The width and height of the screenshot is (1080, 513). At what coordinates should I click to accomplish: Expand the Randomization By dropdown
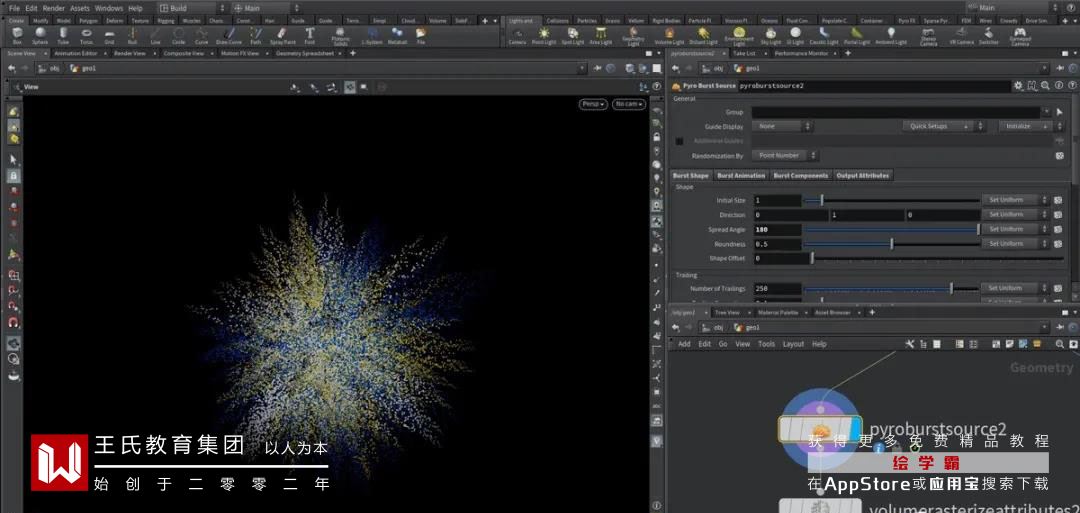click(784, 156)
